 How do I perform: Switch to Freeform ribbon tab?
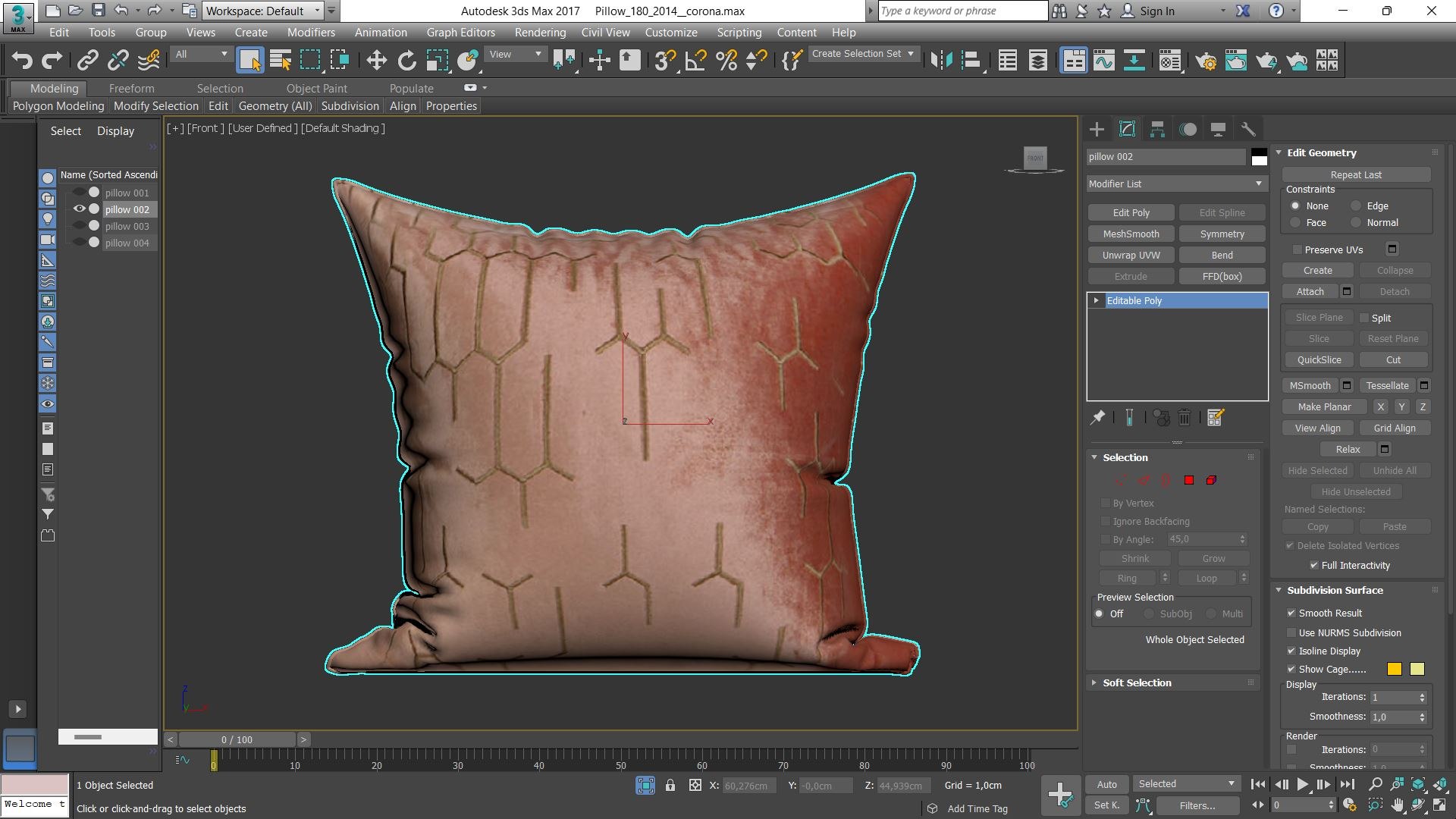click(x=131, y=88)
